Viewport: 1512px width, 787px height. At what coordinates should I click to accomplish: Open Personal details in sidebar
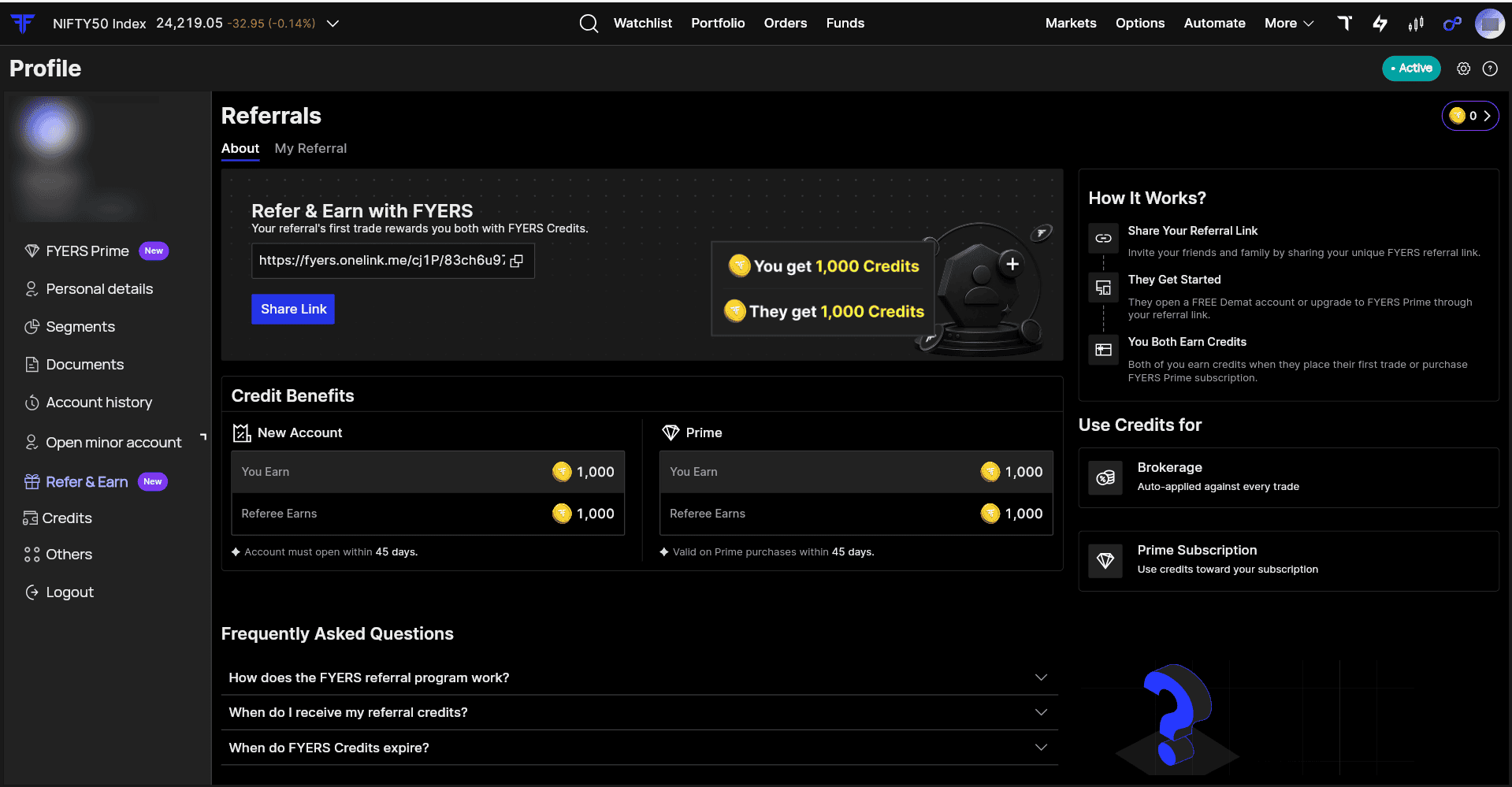[99, 289]
